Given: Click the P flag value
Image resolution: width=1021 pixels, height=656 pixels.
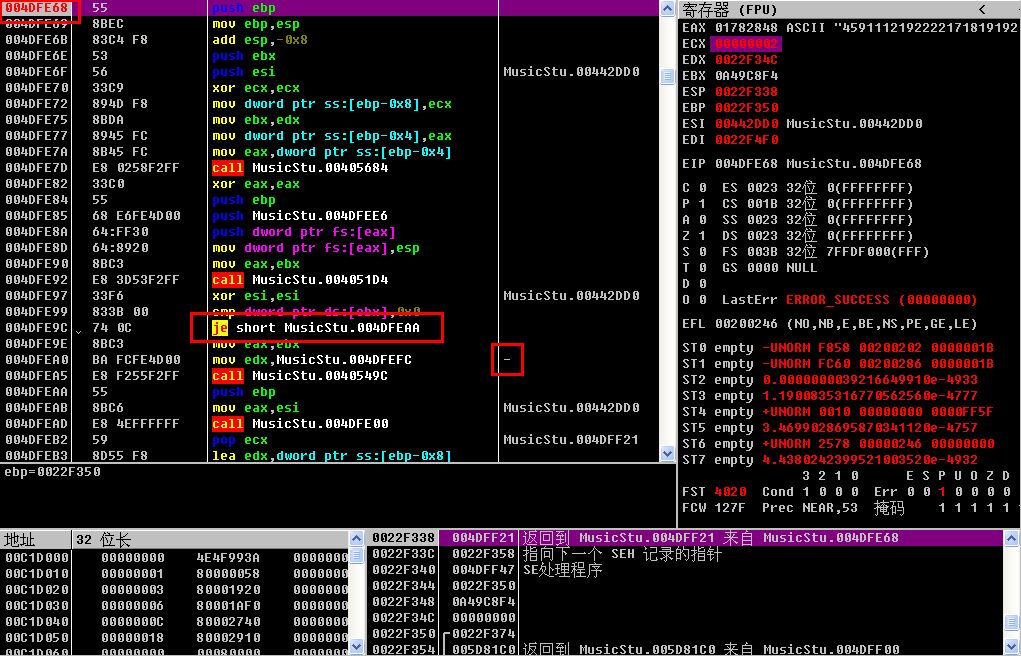Looking at the screenshot, I should [703, 204].
